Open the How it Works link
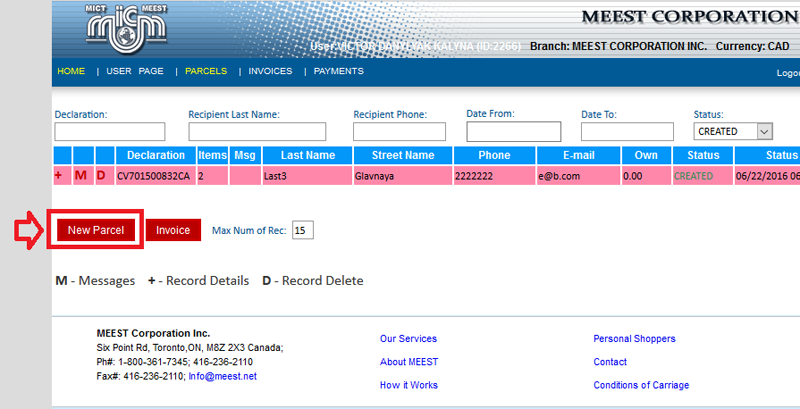 [409, 385]
